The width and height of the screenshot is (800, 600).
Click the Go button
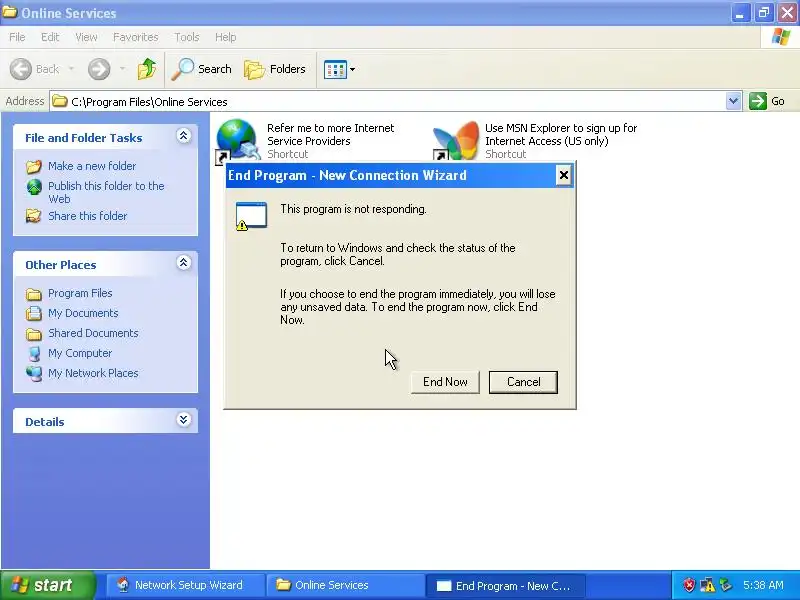767,101
